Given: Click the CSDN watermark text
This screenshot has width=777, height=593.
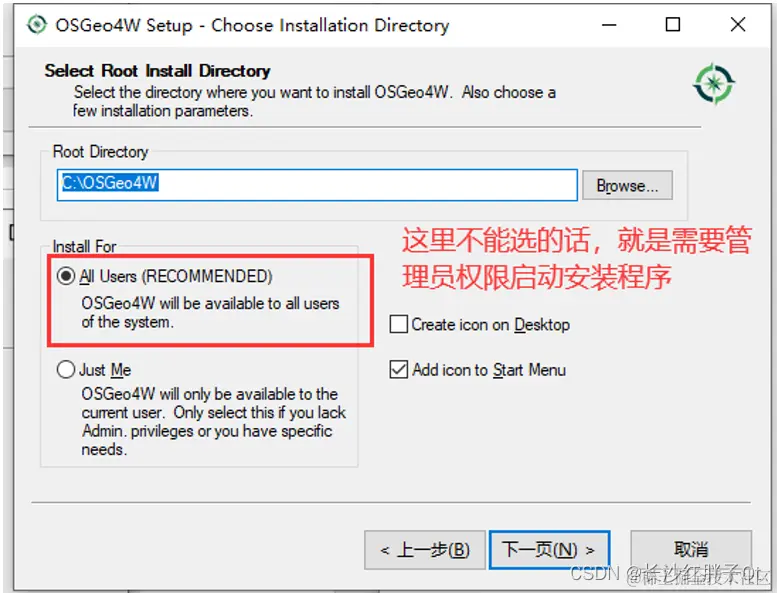Looking at the screenshot, I should tap(670, 574).
